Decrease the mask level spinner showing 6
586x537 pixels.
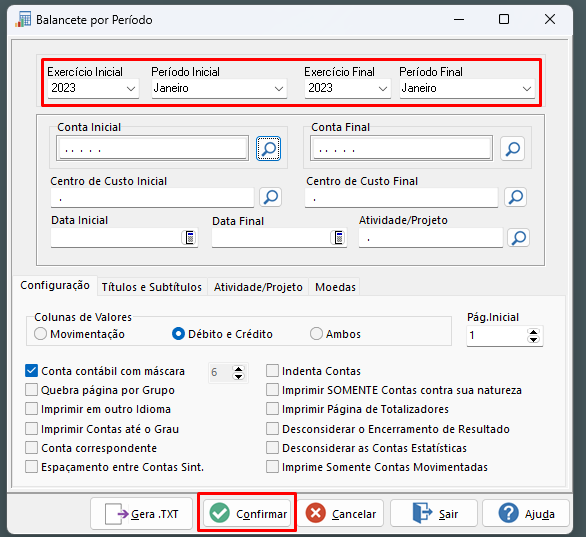tap(238, 376)
